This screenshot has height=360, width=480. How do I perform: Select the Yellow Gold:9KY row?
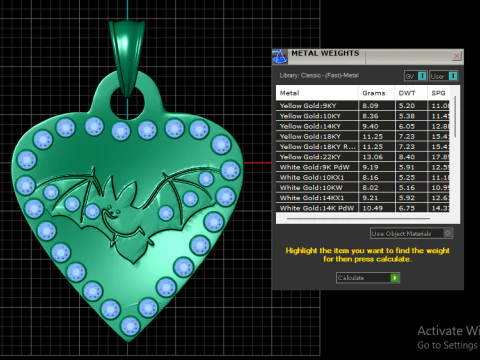click(x=363, y=106)
